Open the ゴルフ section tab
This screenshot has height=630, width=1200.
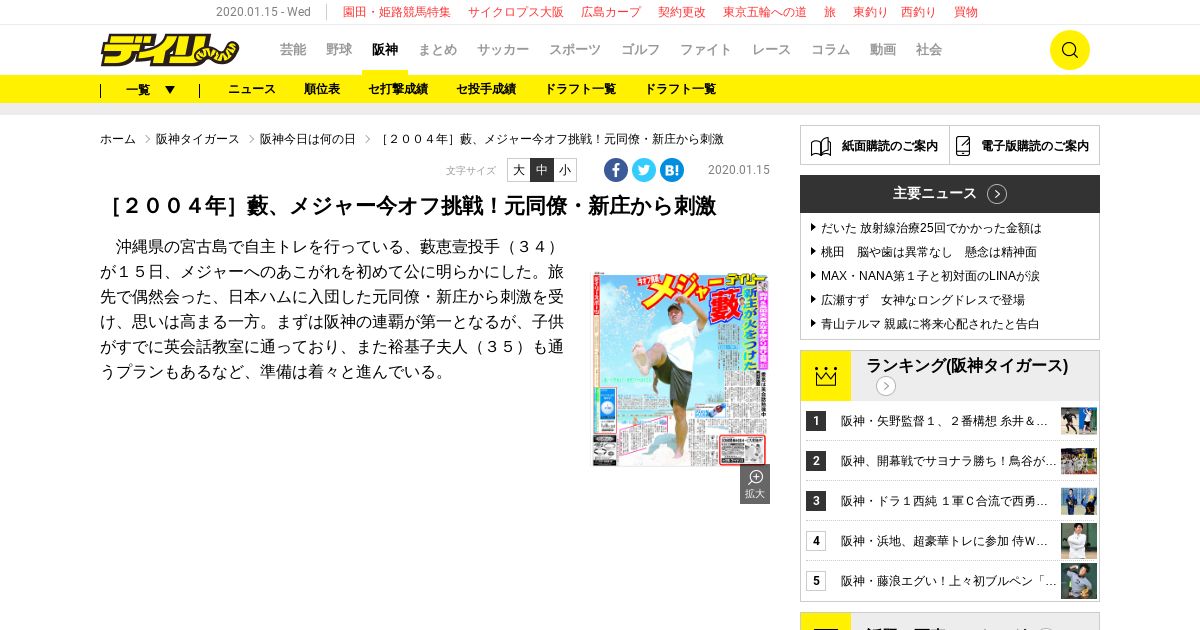[x=640, y=50]
